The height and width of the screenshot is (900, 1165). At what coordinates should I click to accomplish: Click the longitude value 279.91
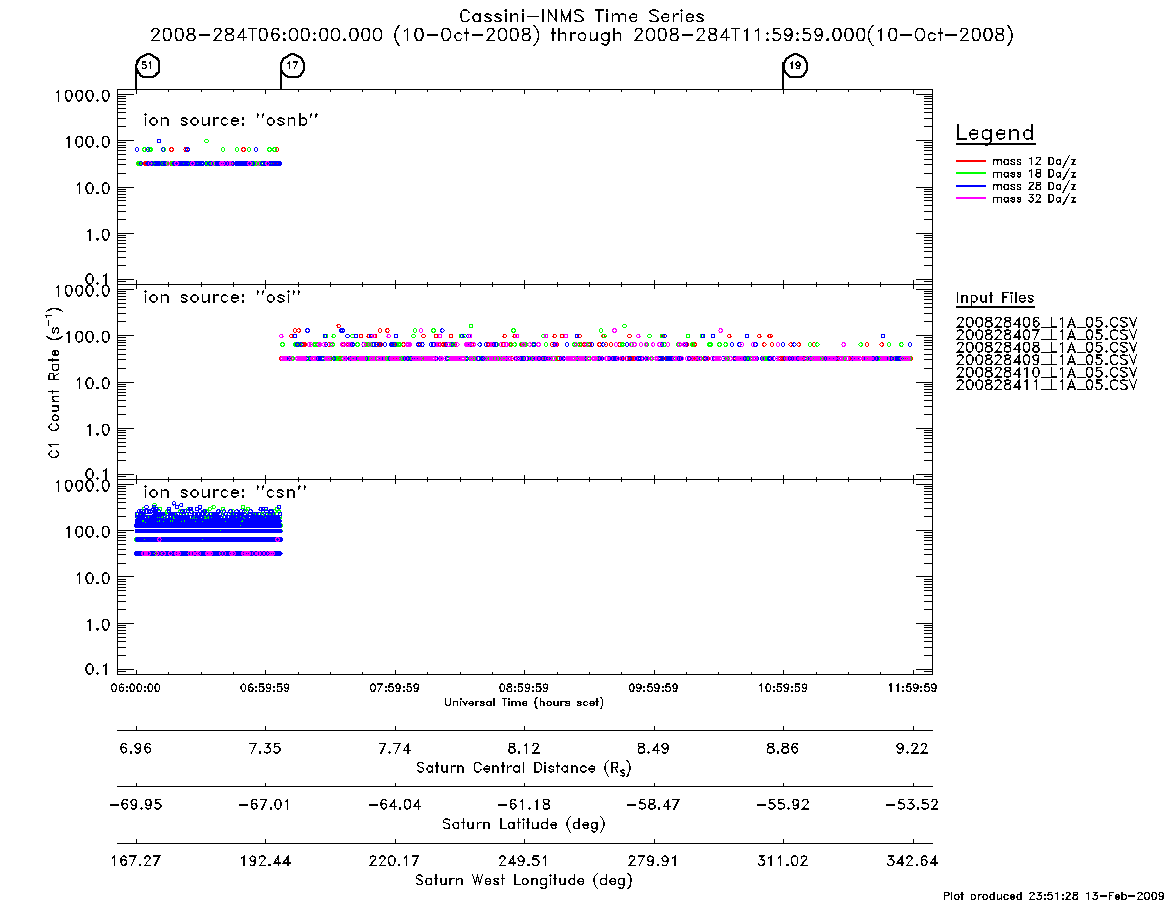coord(653,861)
